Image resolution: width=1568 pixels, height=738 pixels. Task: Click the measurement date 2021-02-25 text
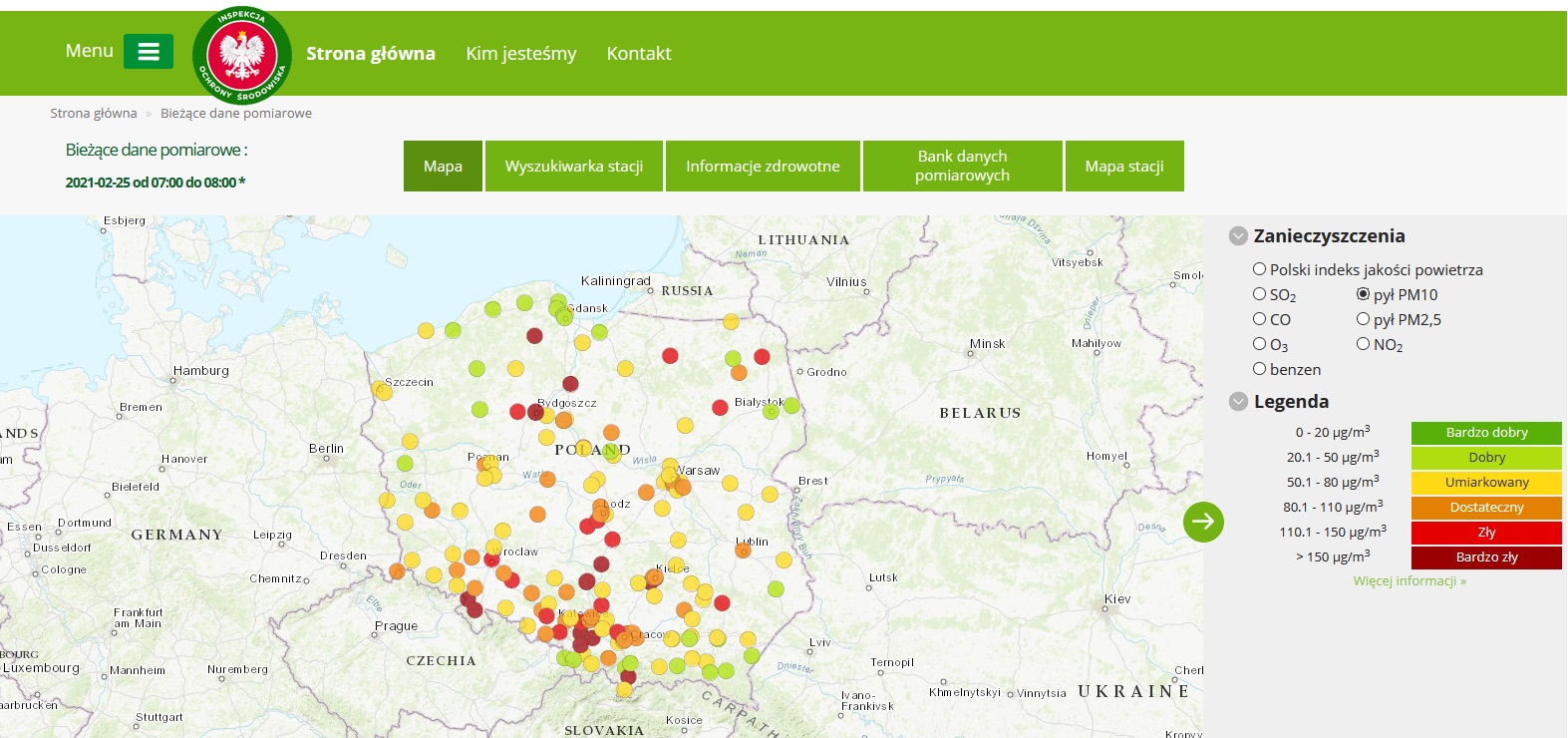tap(155, 183)
